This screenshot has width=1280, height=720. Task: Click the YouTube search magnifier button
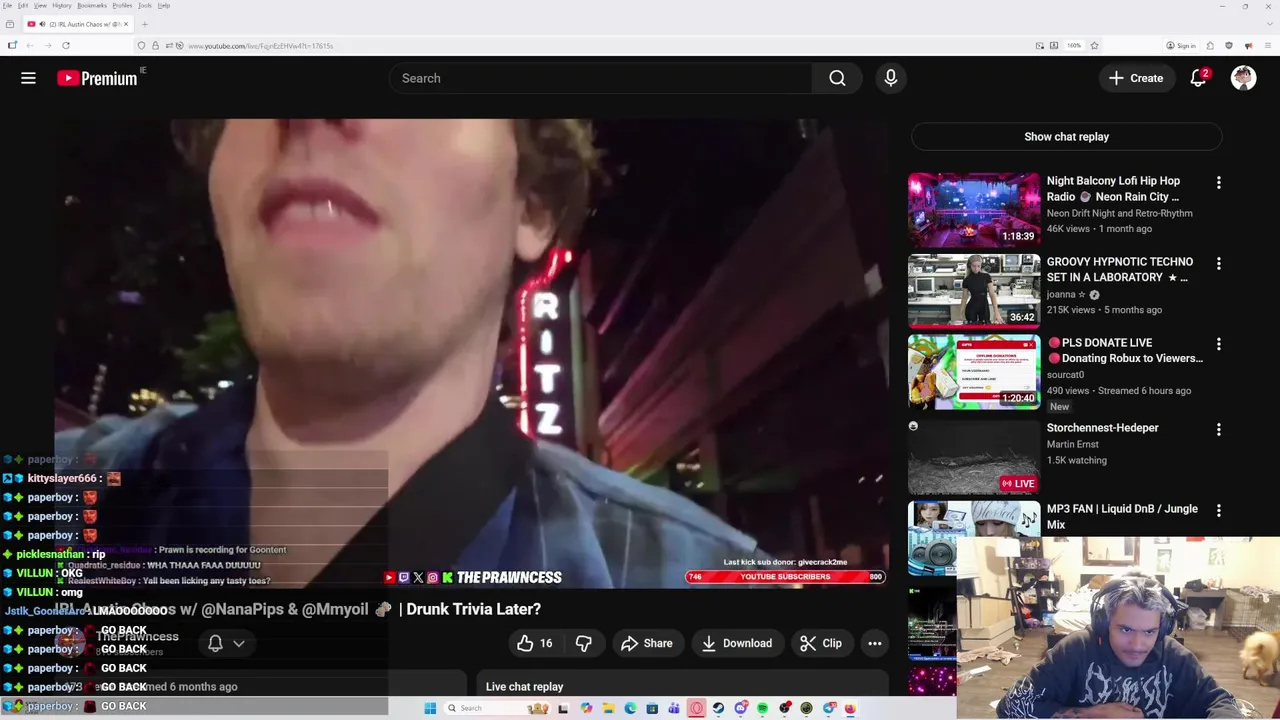pos(837,78)
